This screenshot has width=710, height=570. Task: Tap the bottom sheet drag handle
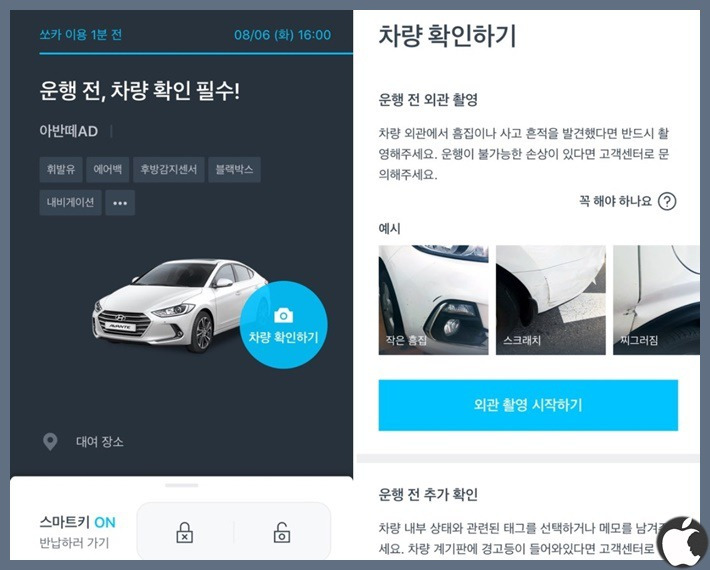[182, 485]
